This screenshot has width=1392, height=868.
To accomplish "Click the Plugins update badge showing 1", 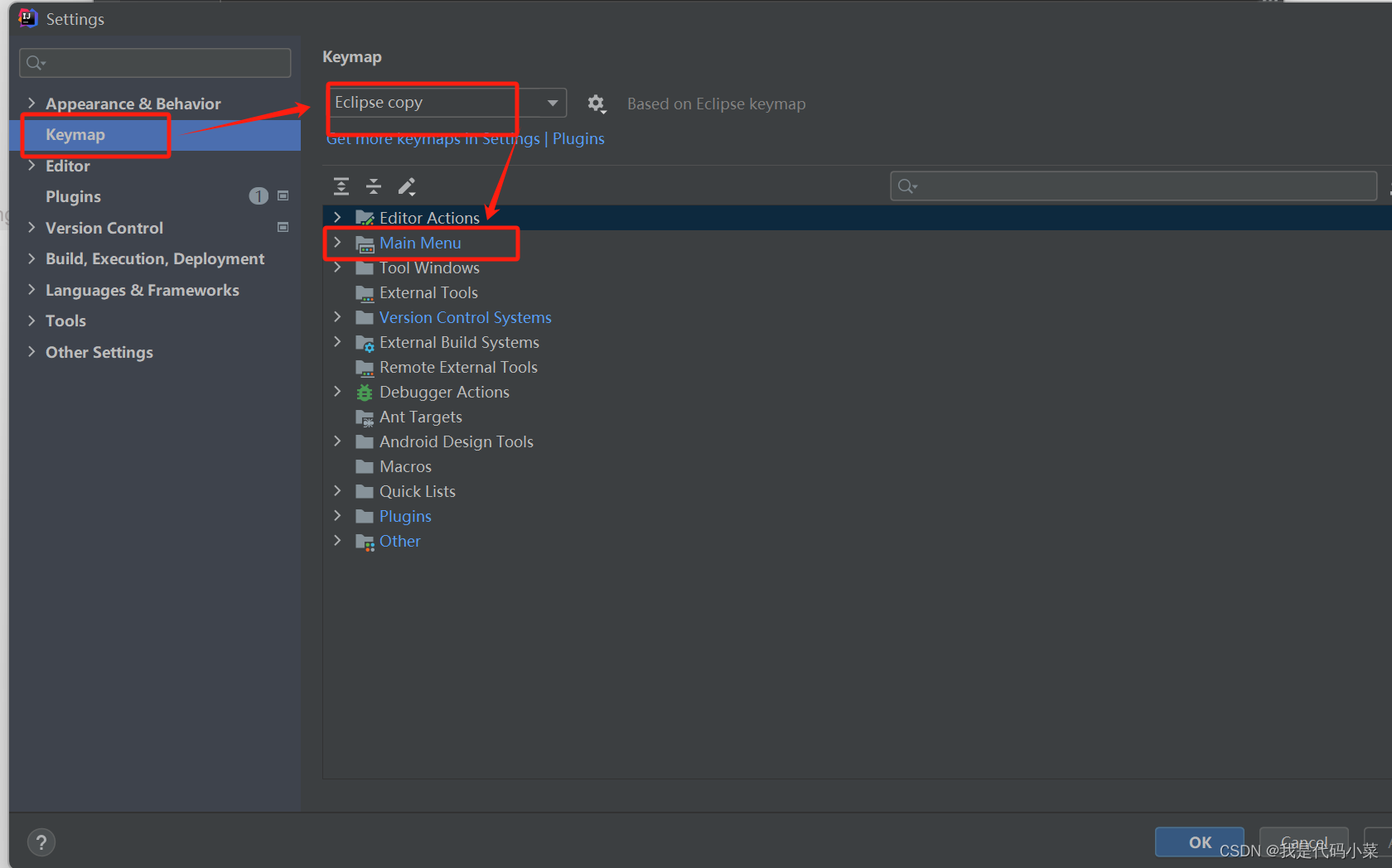I will (x=259, y=196).
